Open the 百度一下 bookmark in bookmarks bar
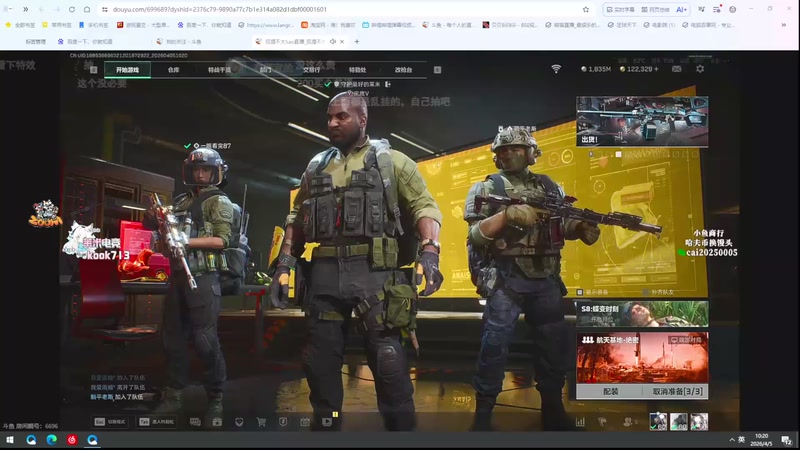This screenshot has width=800, height=450. [x=204, y=24]
